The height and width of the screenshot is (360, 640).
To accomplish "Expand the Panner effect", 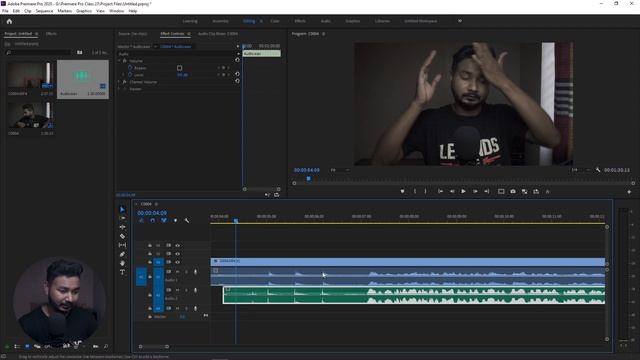I will coord(120,89).
